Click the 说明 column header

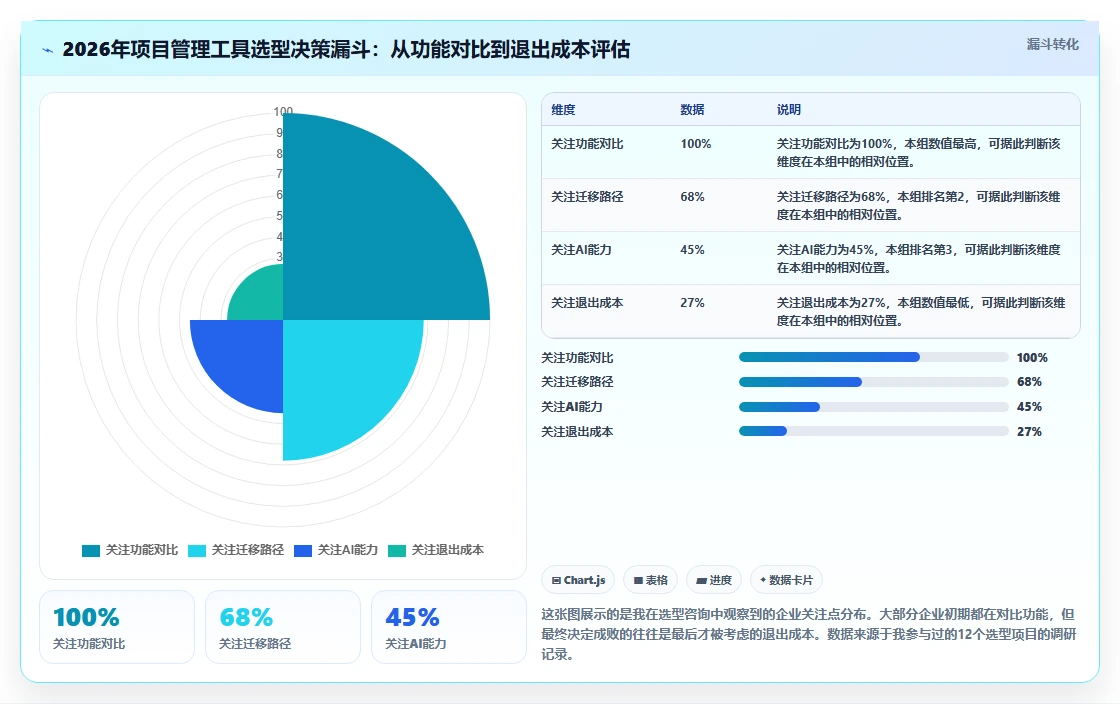click(x=789, y=110)
